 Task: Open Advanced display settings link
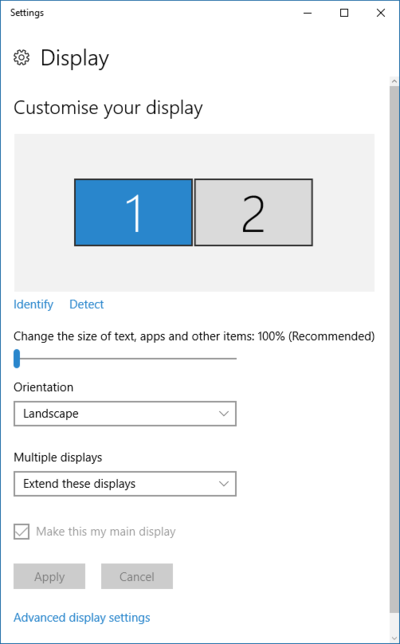82,618
